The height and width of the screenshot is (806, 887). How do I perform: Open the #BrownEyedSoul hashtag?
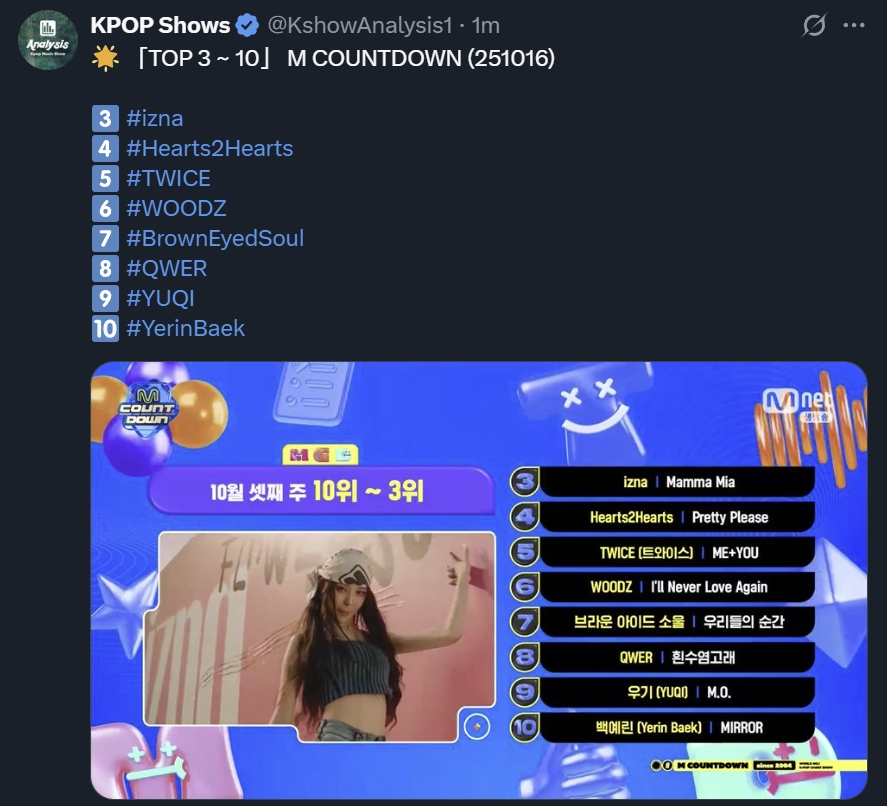coord(216,239)
